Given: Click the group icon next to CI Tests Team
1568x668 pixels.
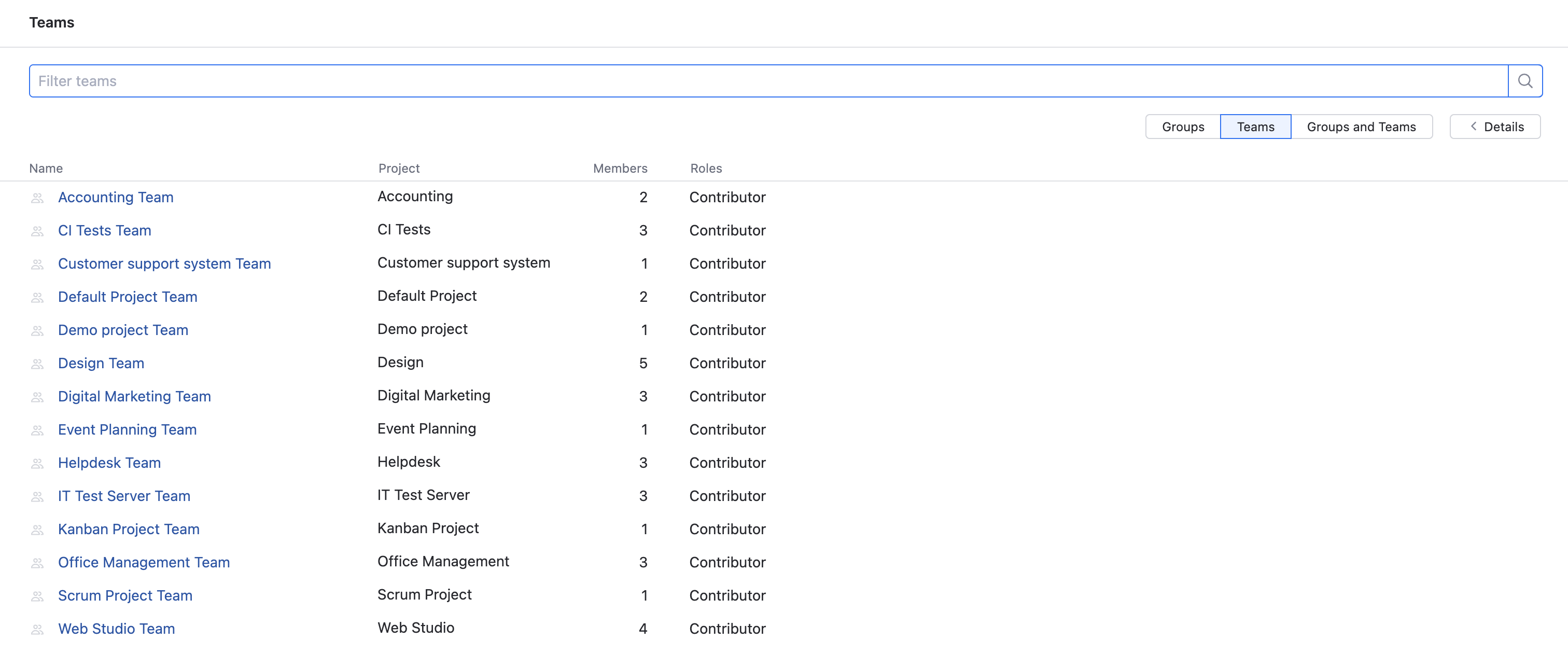Looking at the screenshot, I should click(x=37, y=231).
